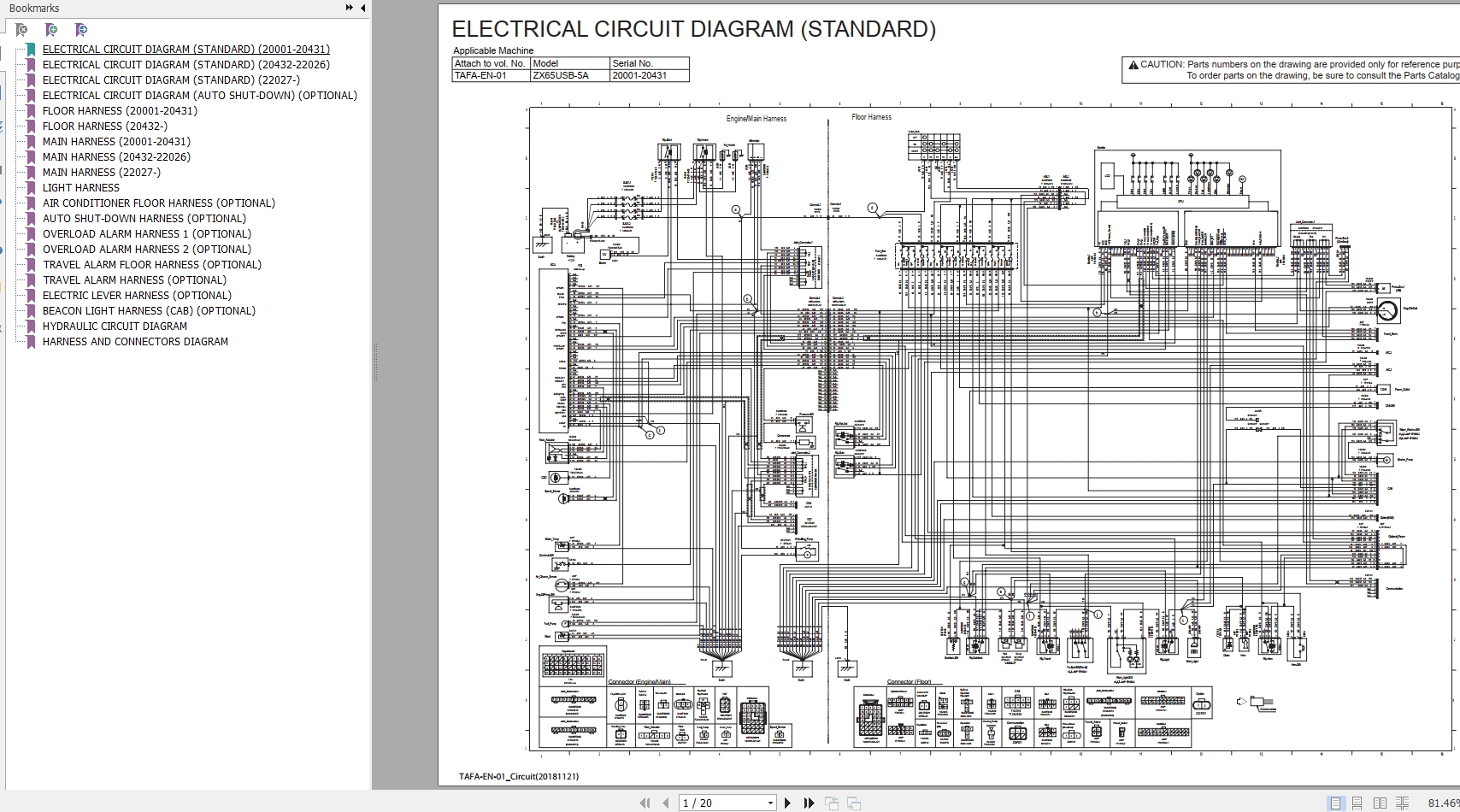Click the bookmark icon beside Travel Alarm Harness (Optional)
Screen dimensions: 1460x812
tap(30, 280)
